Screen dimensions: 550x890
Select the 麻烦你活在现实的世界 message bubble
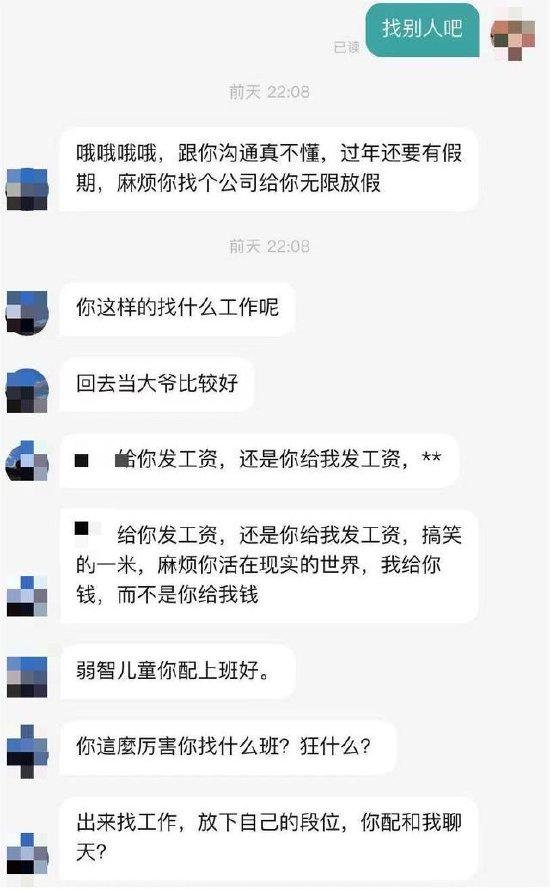point(269,566)
